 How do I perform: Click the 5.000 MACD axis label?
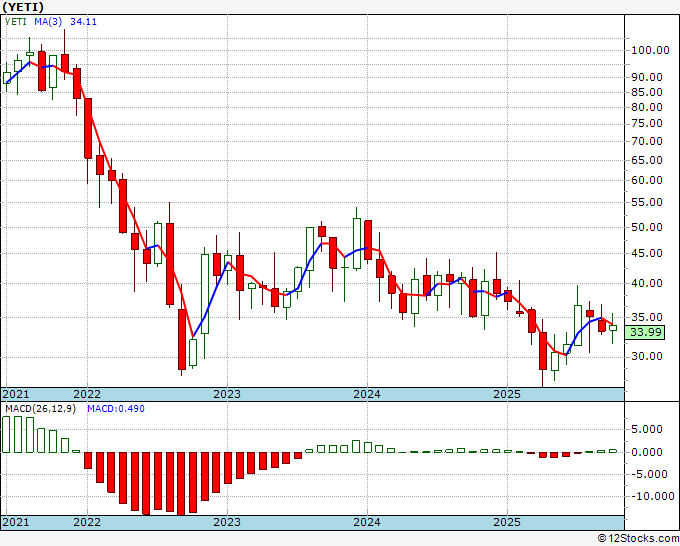[x=647, y=429]
